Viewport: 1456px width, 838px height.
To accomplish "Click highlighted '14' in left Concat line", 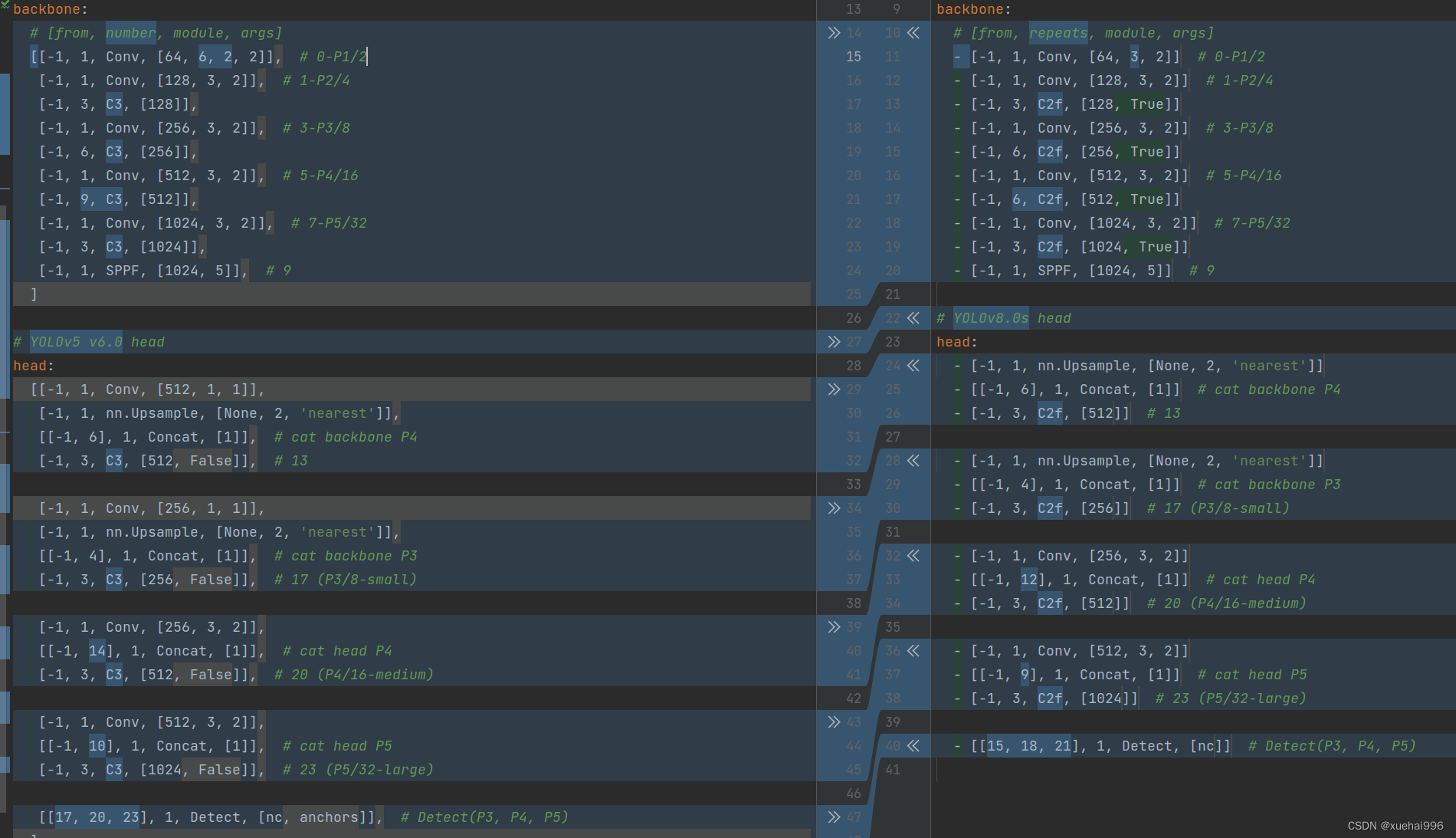I will pos(97,651).
